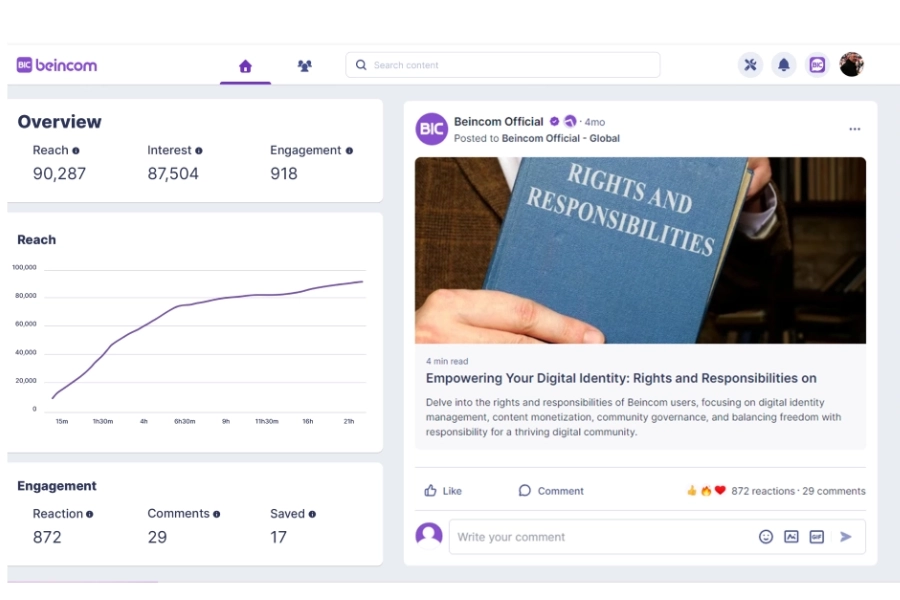Click the Interest value 87,504
The width and height of the screenshot is (900, 600).
173,174
